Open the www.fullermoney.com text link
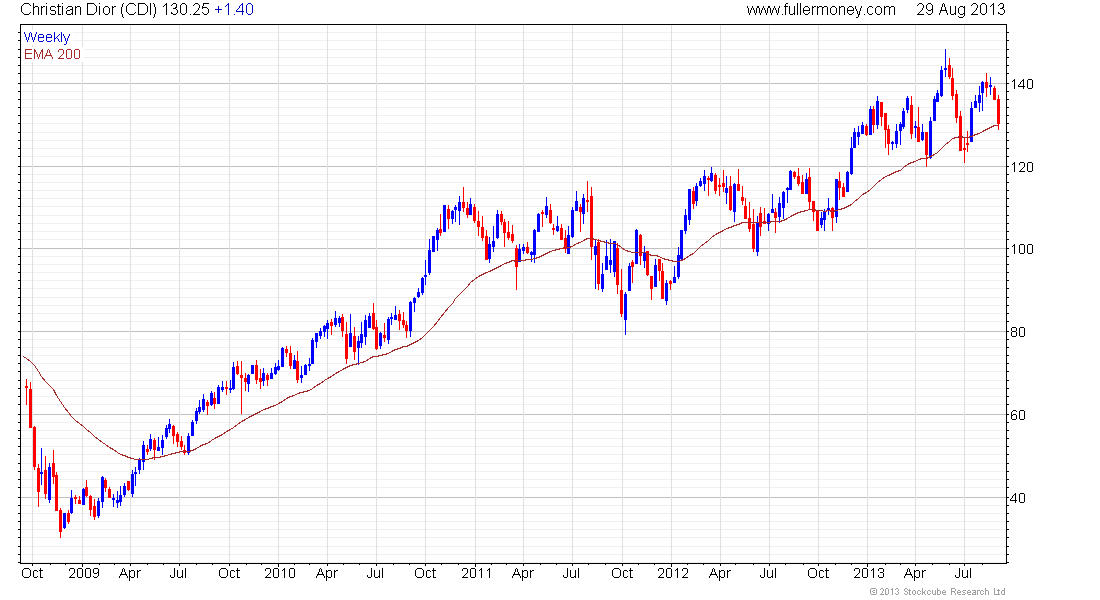 [x=821, y=10]
